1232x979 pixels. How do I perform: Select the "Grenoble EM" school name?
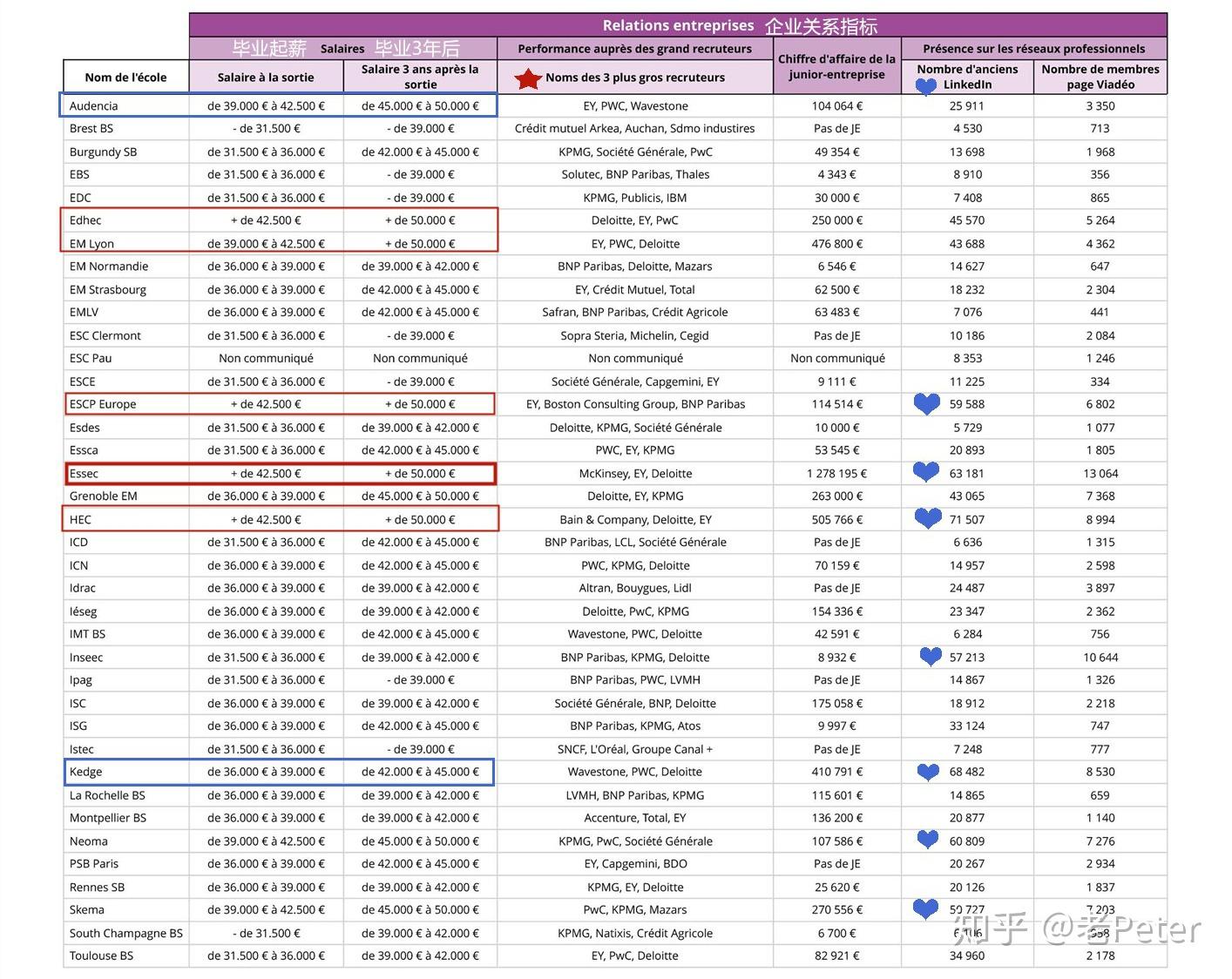pyautogui.click(x=104, y=496)
